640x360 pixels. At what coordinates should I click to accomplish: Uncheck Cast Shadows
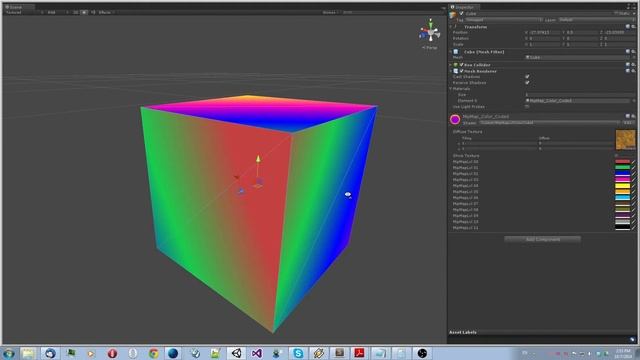pyautogui.click(x=527, y=77)
